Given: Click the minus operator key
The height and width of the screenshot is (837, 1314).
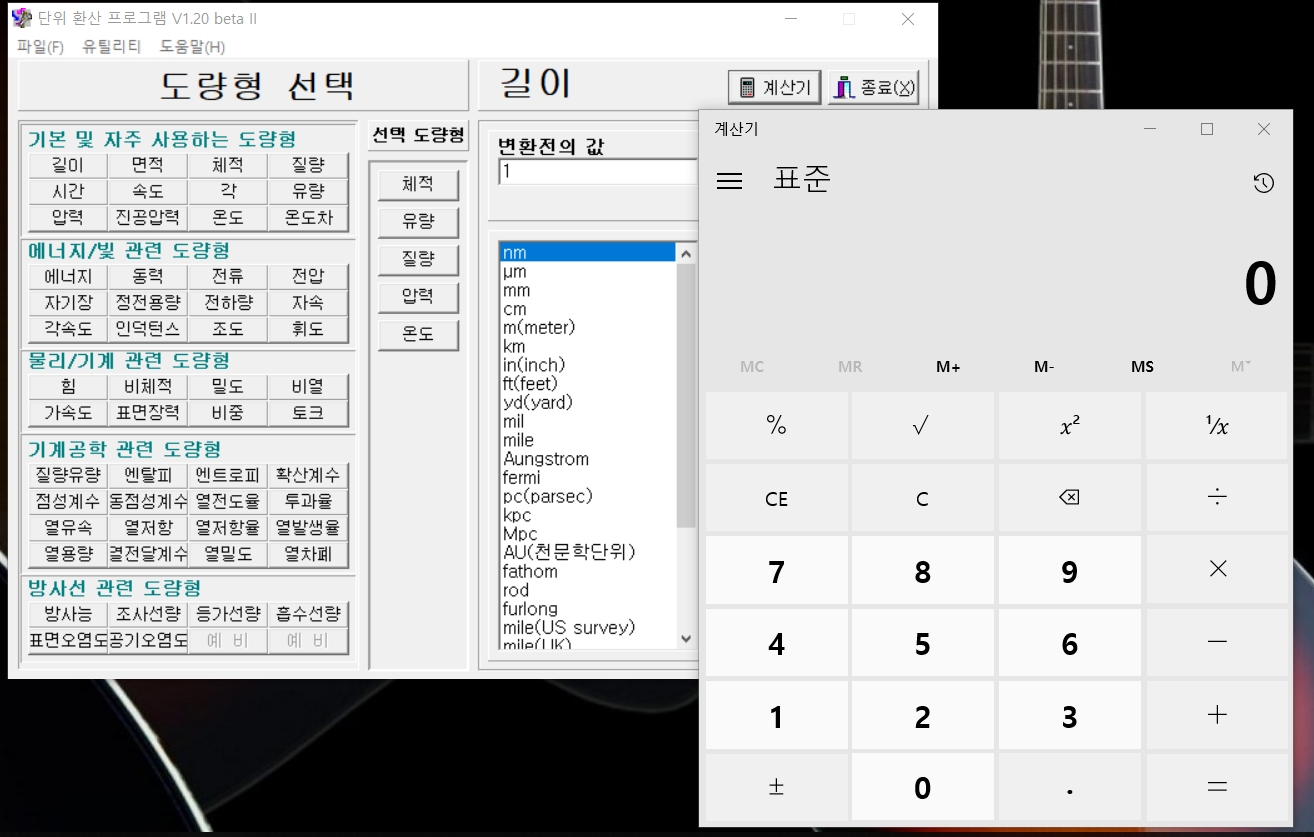Looking at the screenshot, I should pos(1216,642).
